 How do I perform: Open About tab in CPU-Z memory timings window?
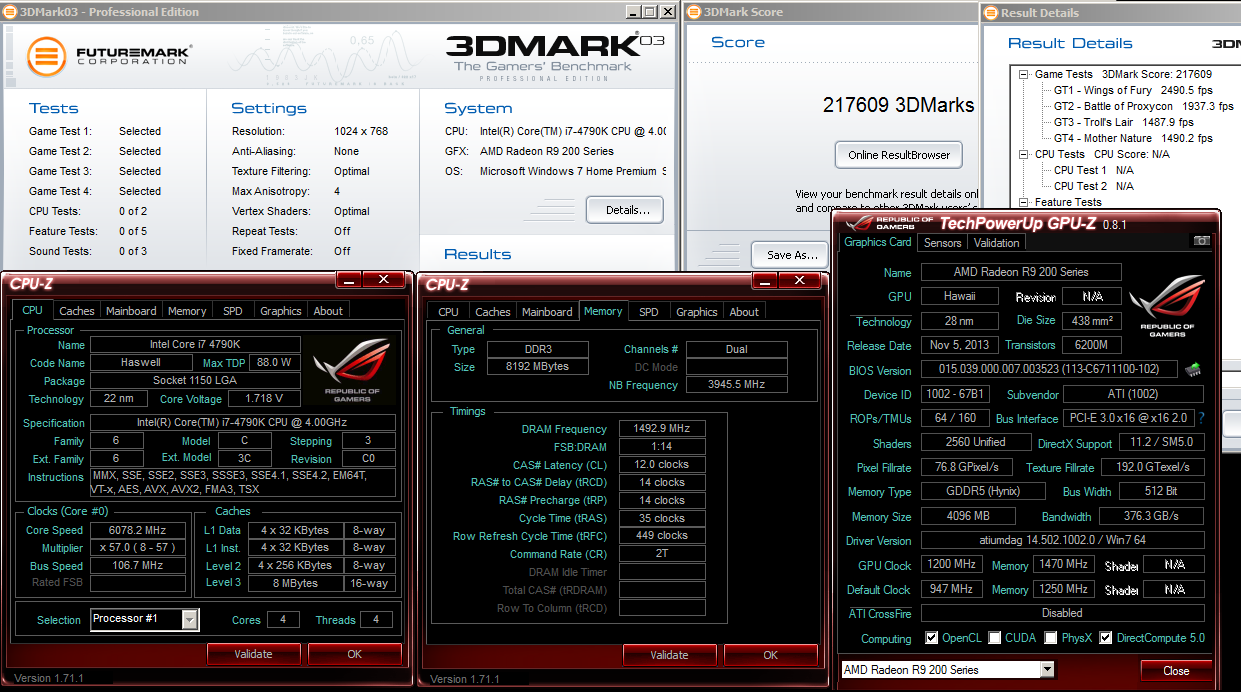click(744, 312)
